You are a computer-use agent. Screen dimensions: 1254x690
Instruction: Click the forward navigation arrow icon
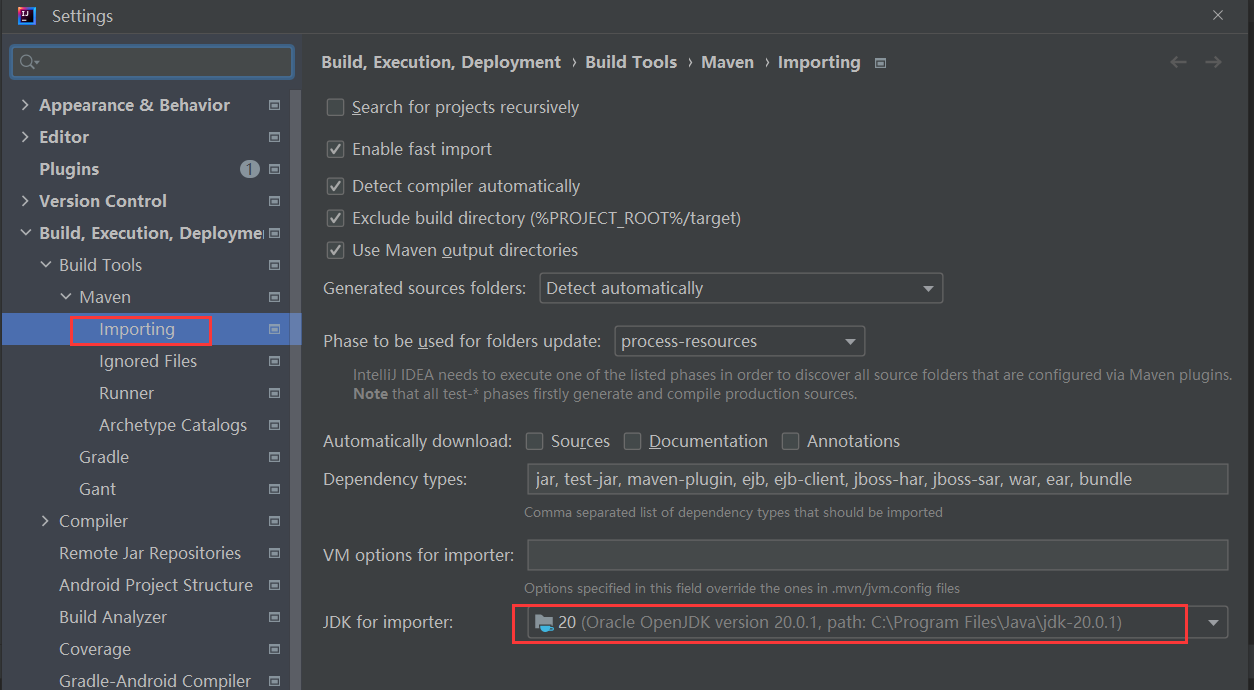[1213, 62]
